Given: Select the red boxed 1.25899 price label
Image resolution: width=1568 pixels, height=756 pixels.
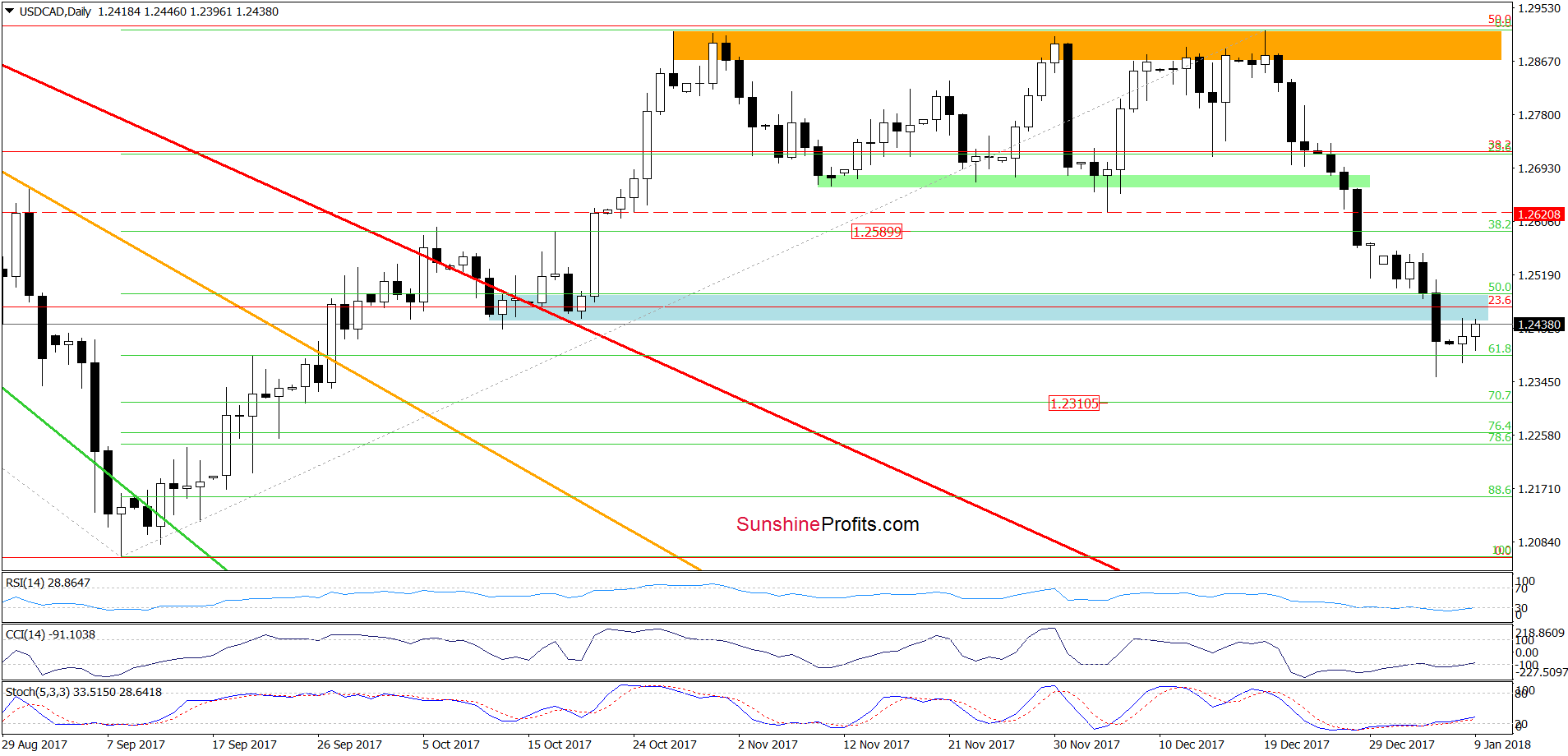Looking at the screenshot, I should [877, 232].
